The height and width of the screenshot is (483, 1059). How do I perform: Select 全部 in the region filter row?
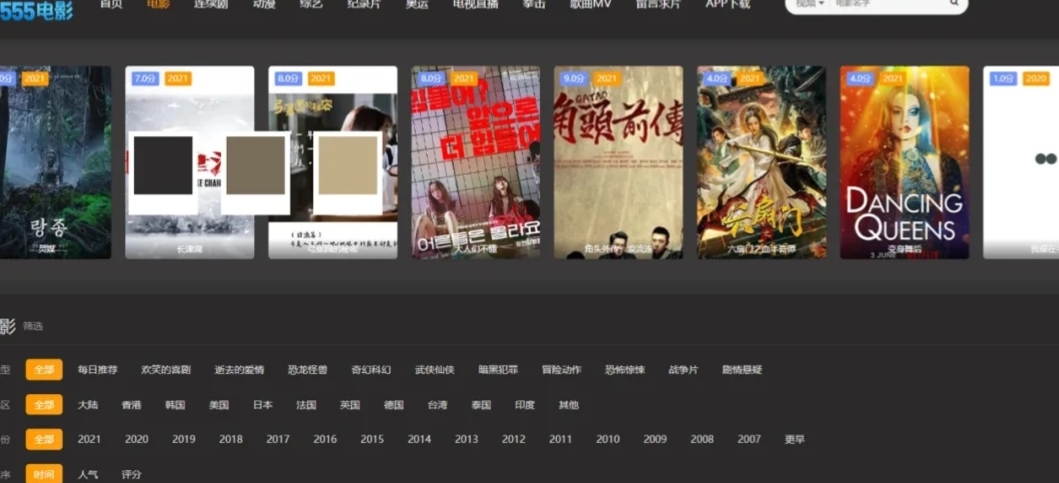pyautogui.click(x=44, y=405)
